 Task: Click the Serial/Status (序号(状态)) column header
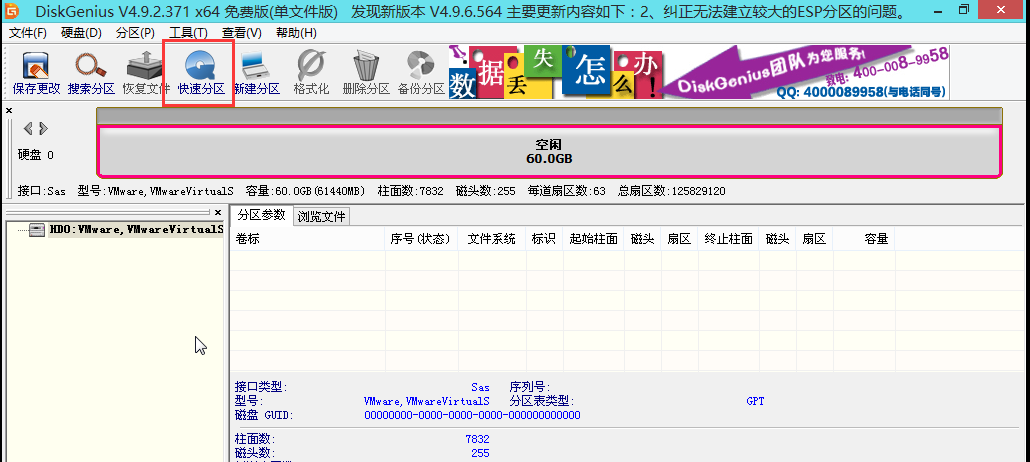coord(421,239)
